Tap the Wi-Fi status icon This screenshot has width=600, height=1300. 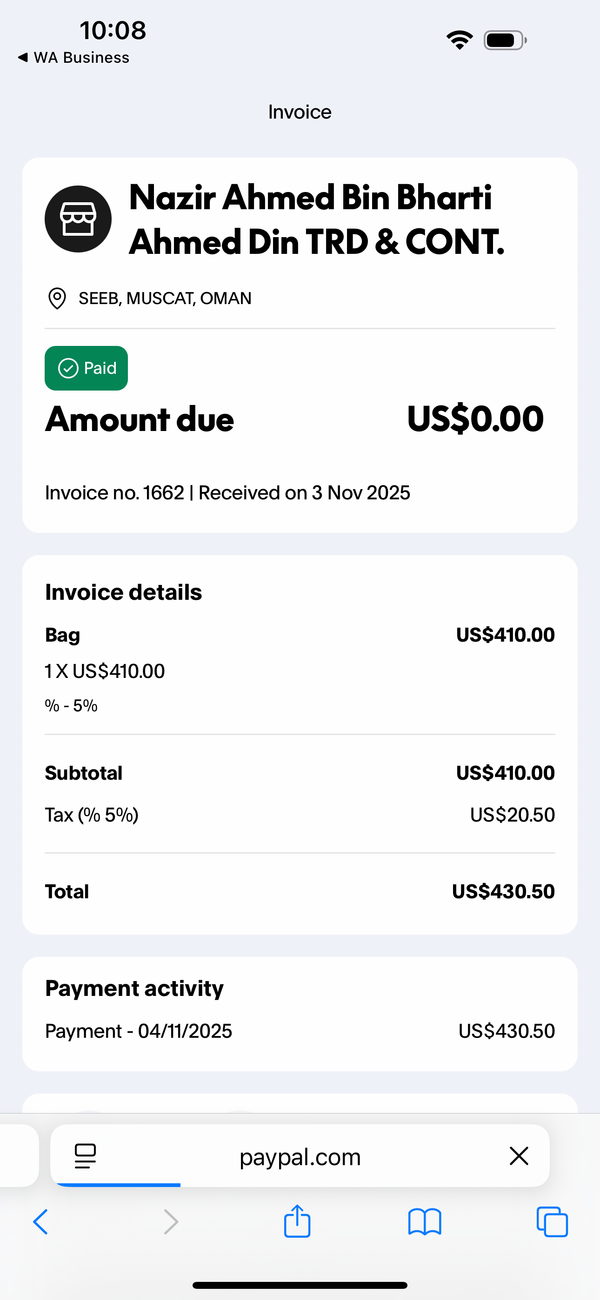click(x=459, y=40)
